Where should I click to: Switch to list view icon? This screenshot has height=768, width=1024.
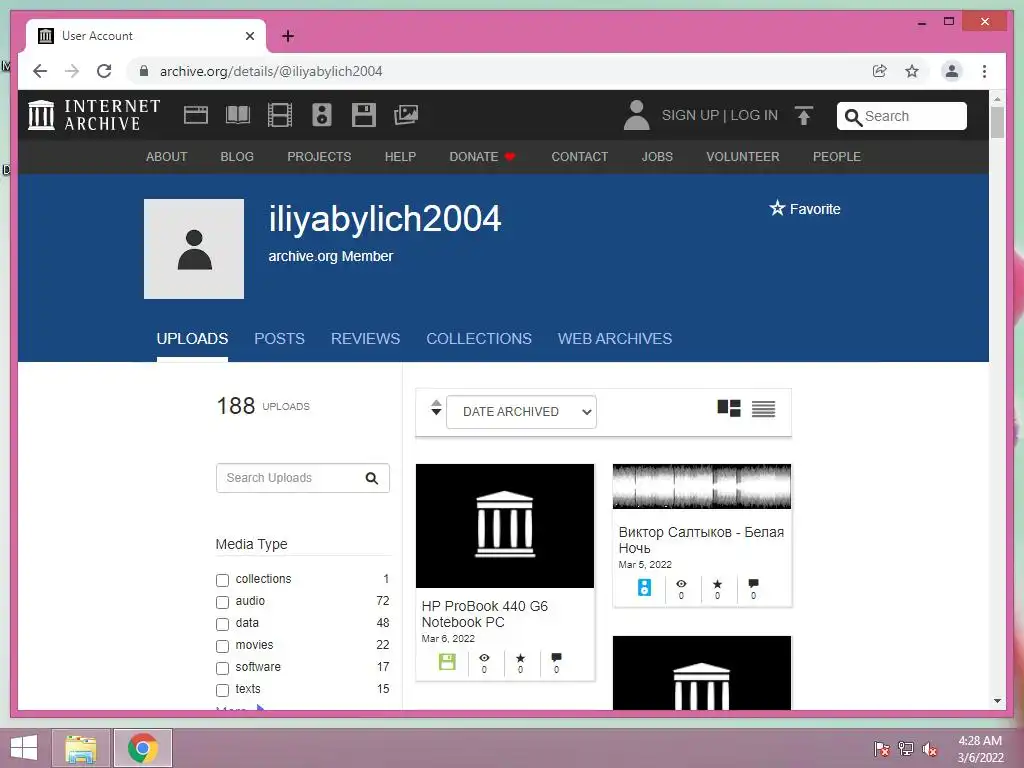click(x=763, y=409)
